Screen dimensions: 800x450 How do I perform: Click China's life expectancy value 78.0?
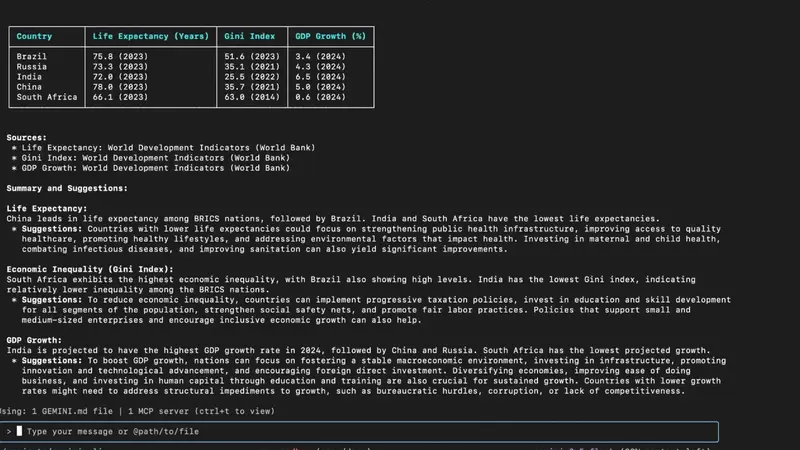click(119, 87)
